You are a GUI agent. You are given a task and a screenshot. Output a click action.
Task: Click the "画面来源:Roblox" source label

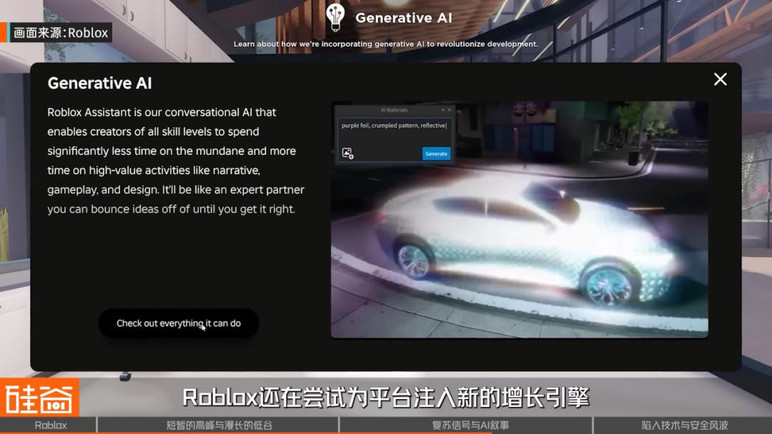pos(60,33)
